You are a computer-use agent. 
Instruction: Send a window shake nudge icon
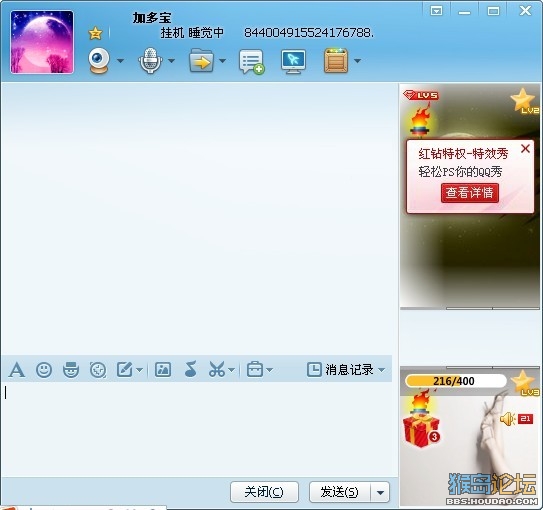98,370
